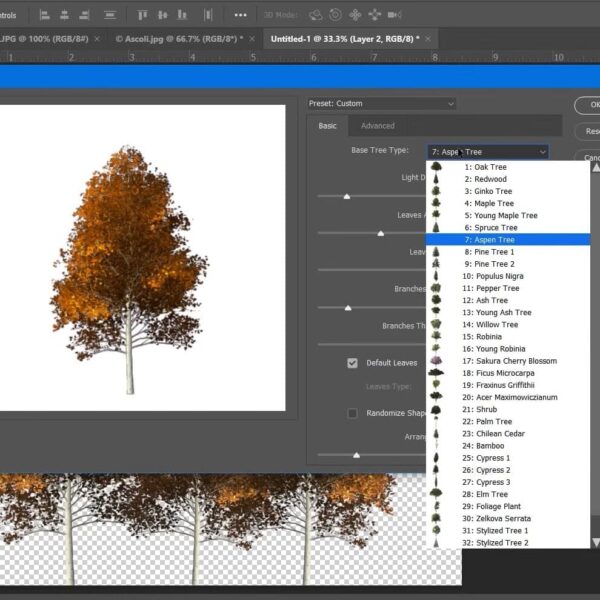The image size is (600, 600).
Task: Switch to the Advanced tab
Action: tap(378, 126)
